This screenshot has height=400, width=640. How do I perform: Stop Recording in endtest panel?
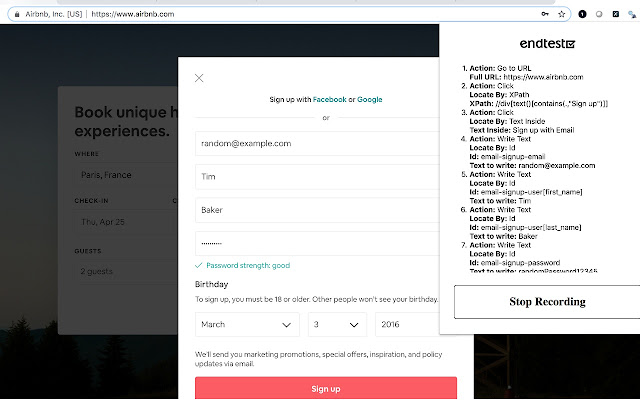click(x=547, y=302)
